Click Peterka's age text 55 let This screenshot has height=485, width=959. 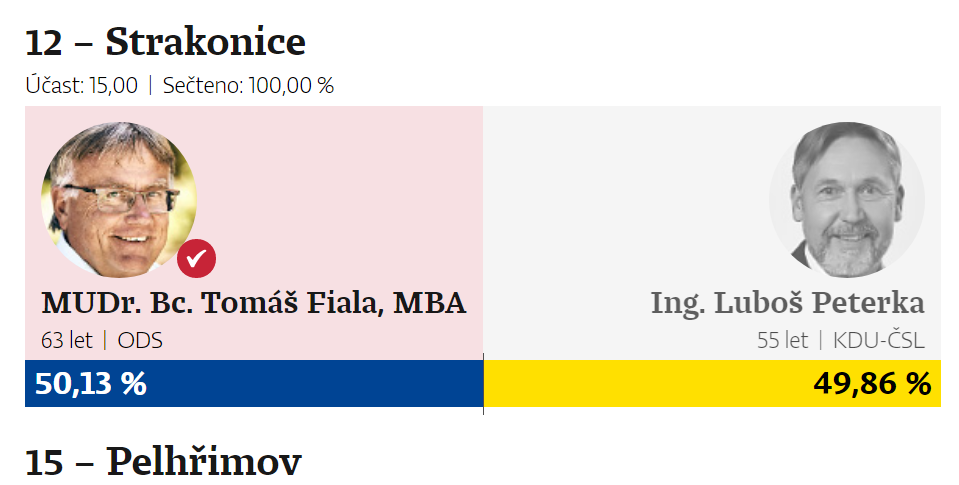782,340
